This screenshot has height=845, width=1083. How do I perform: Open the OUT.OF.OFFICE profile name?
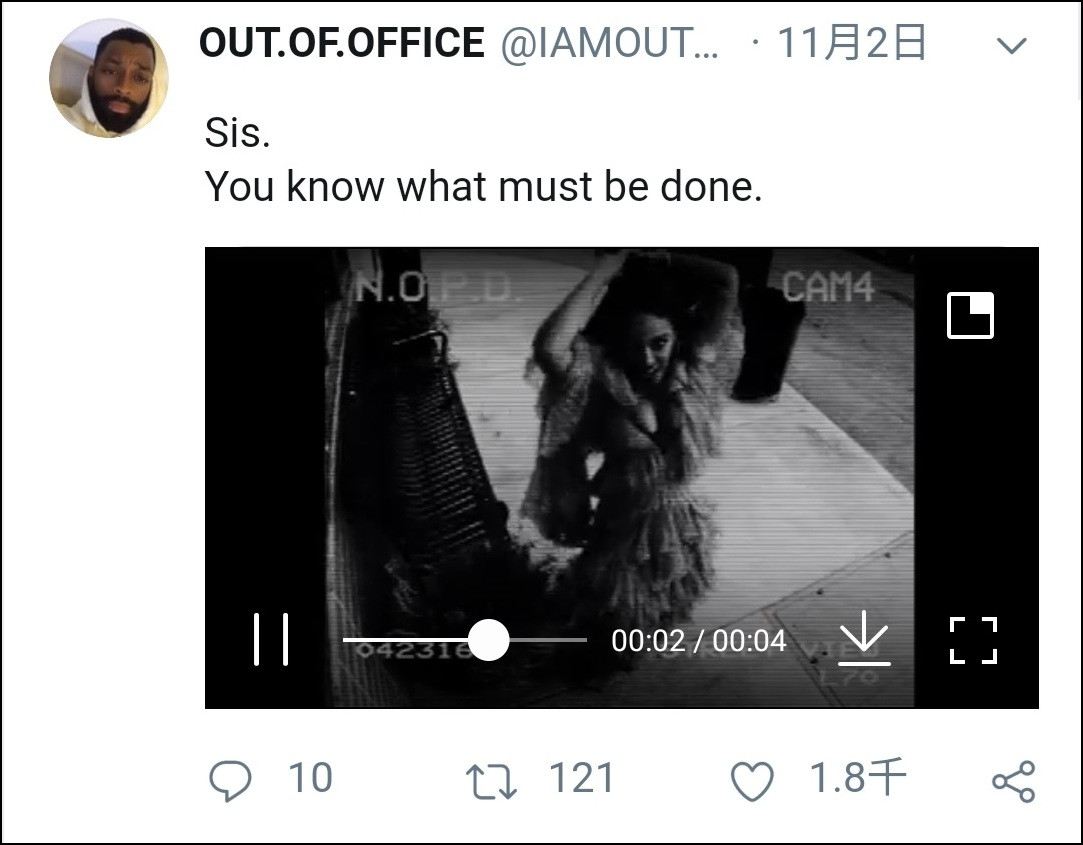341,43
